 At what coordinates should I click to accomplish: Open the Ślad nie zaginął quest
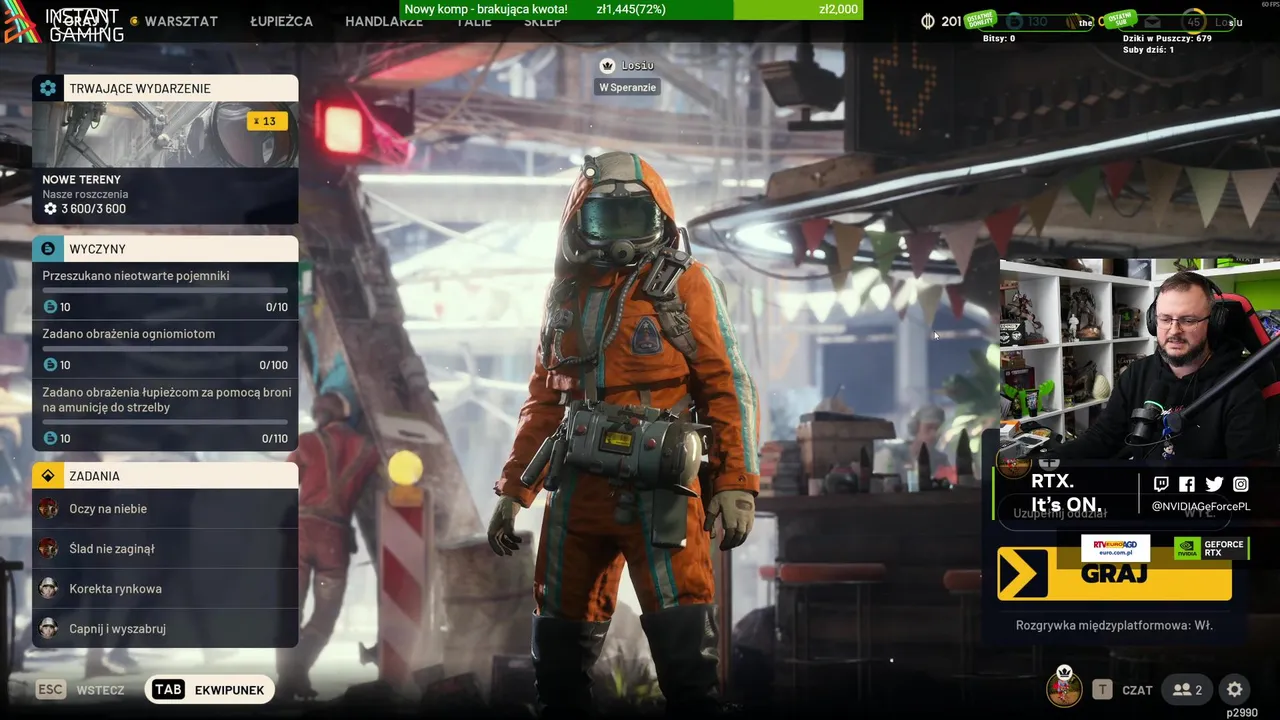coord(165,549)
